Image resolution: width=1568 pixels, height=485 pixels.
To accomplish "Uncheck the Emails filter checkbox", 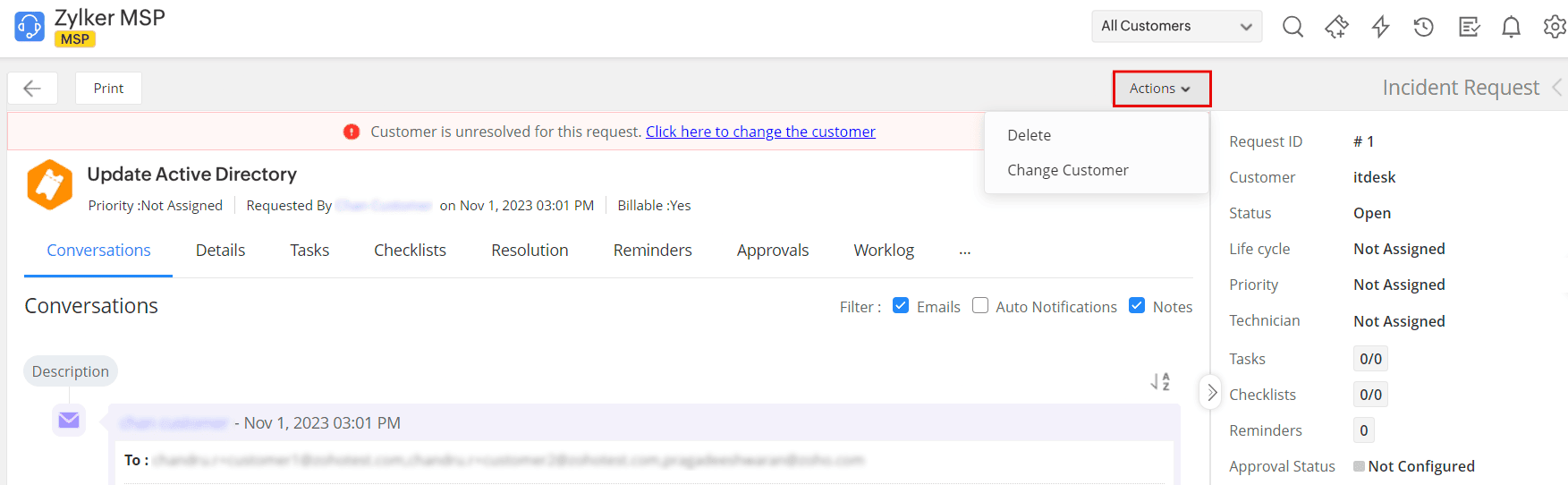I will (x=901, y=306).
